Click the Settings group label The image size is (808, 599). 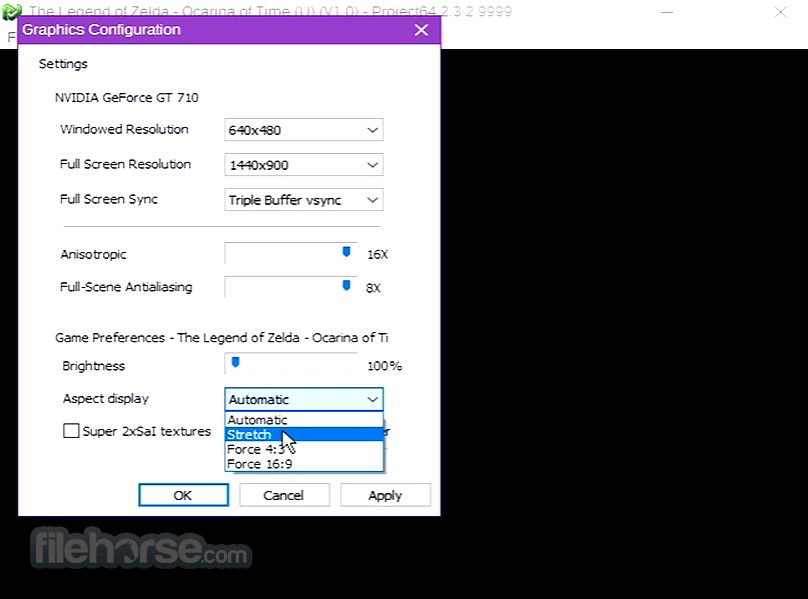tap(63, 64)
